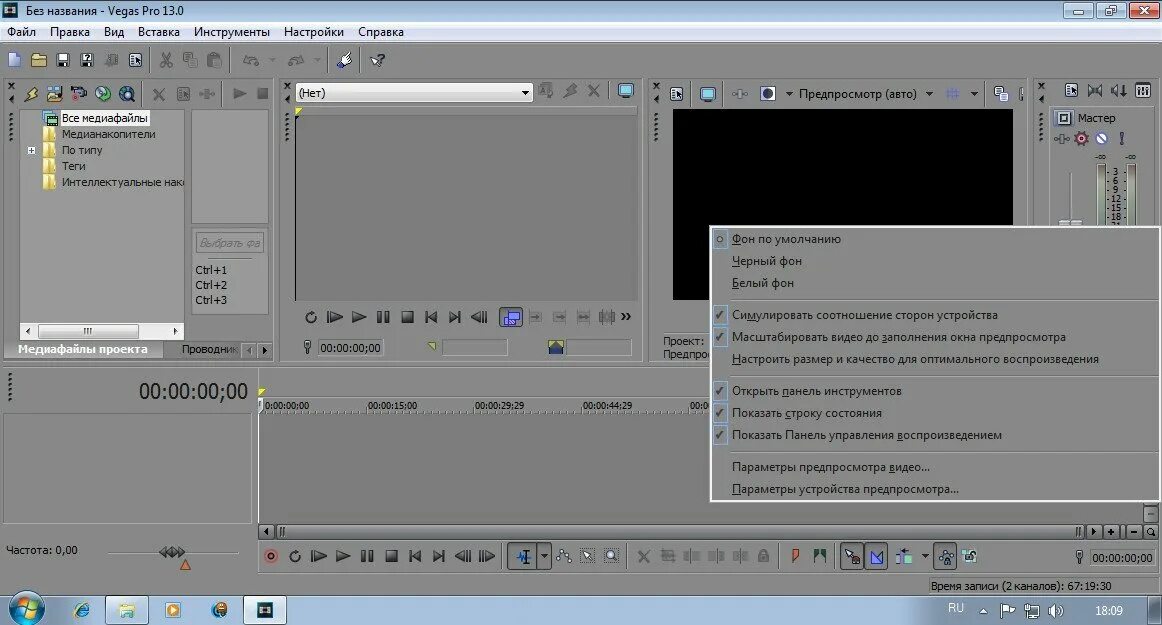
Task: Open Auto Ripple mode dropdown arrow
Action: tap(925, 556)
